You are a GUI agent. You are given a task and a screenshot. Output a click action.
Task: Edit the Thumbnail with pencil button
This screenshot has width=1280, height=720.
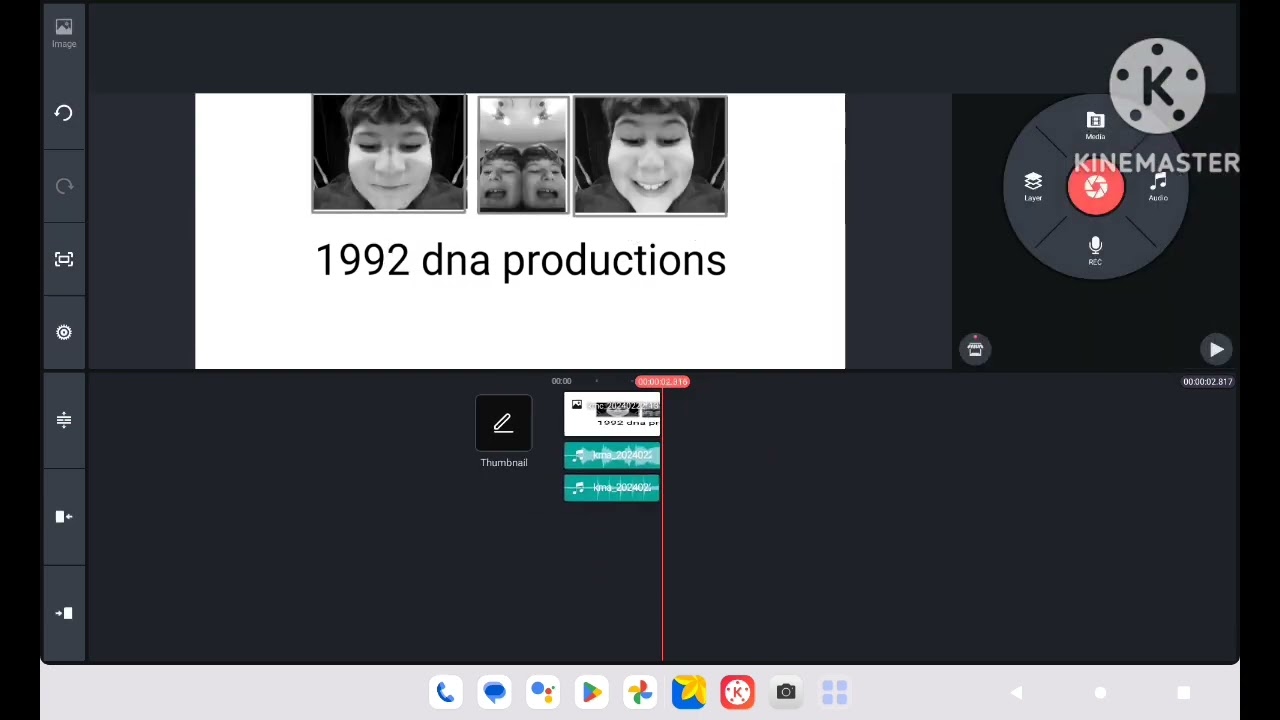point(503,424)
